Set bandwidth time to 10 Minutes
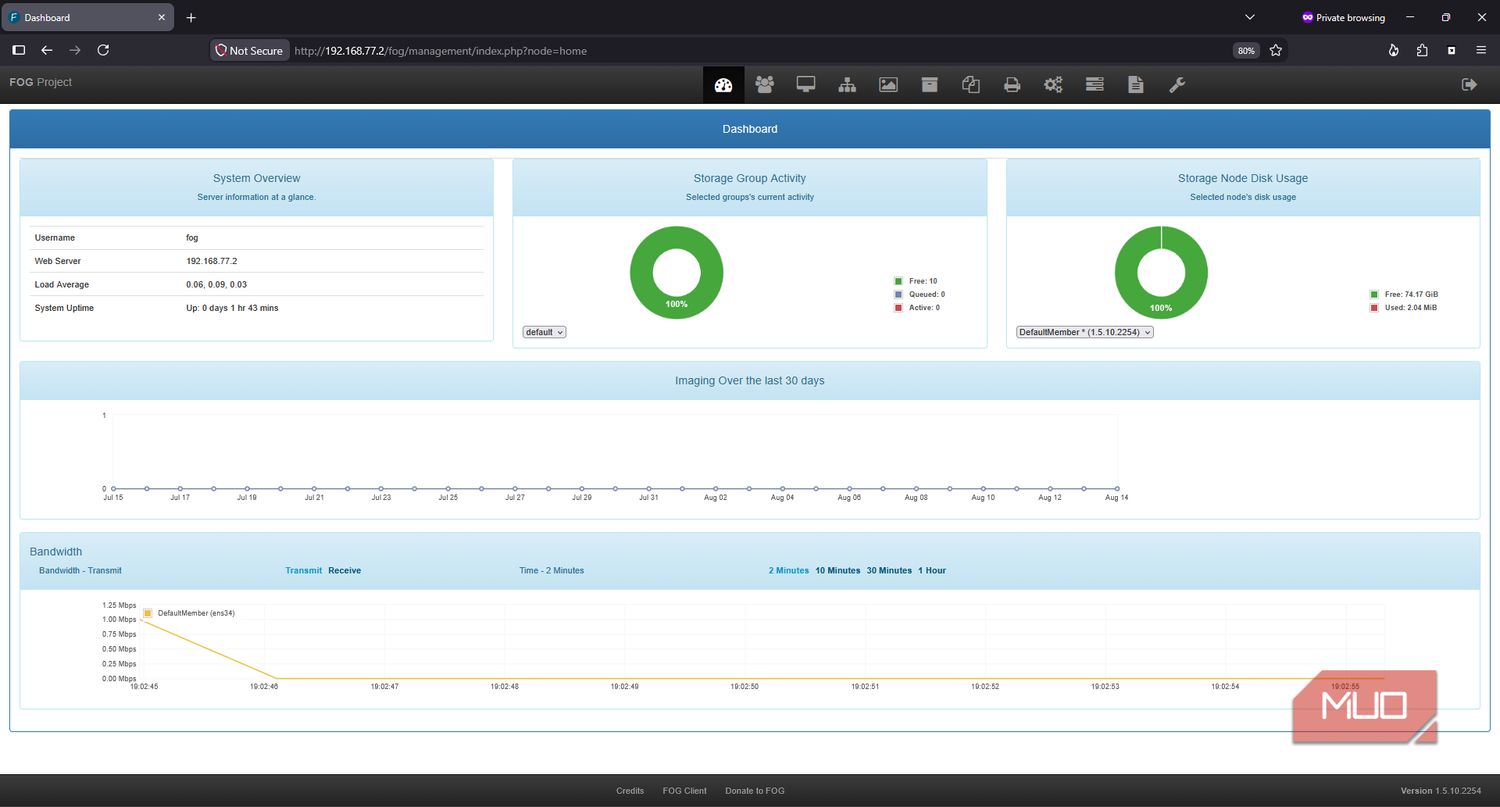 point(838,570)
